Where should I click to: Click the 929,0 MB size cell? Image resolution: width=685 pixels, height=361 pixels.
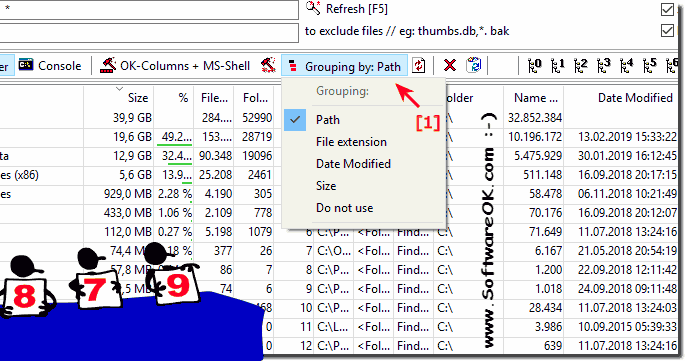click(x=128, y=194)
